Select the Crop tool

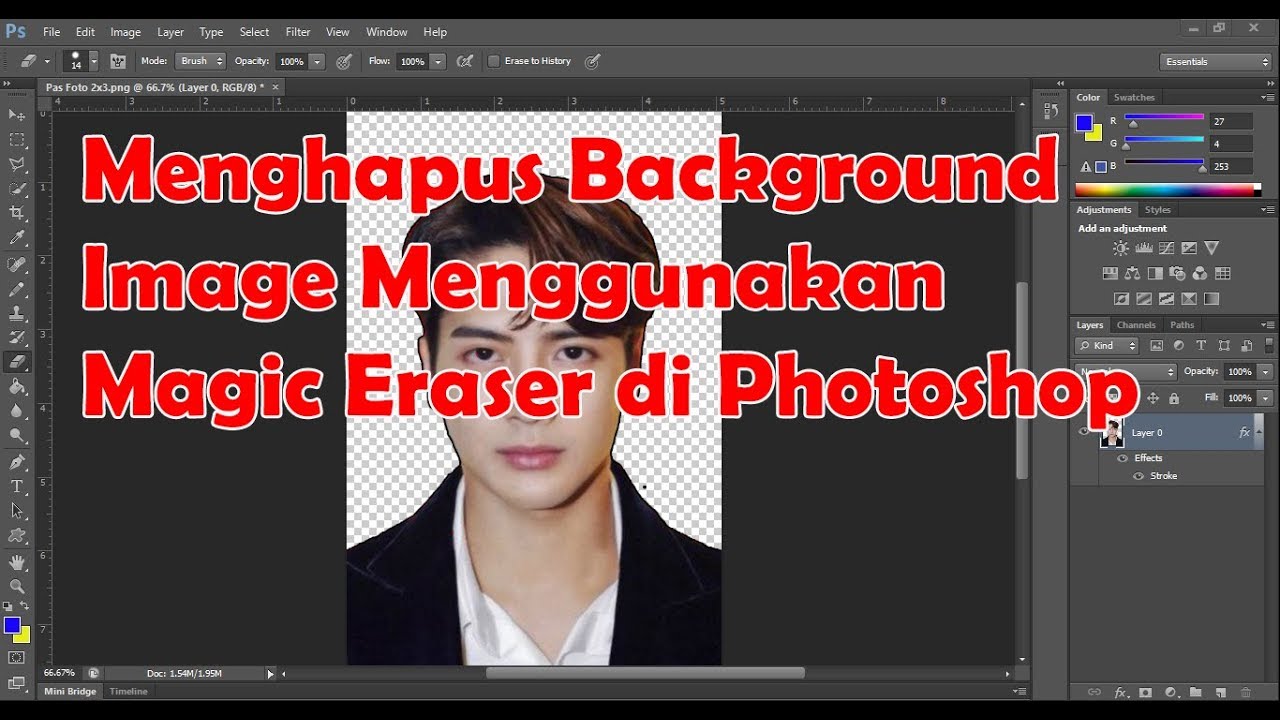[17, 213]
